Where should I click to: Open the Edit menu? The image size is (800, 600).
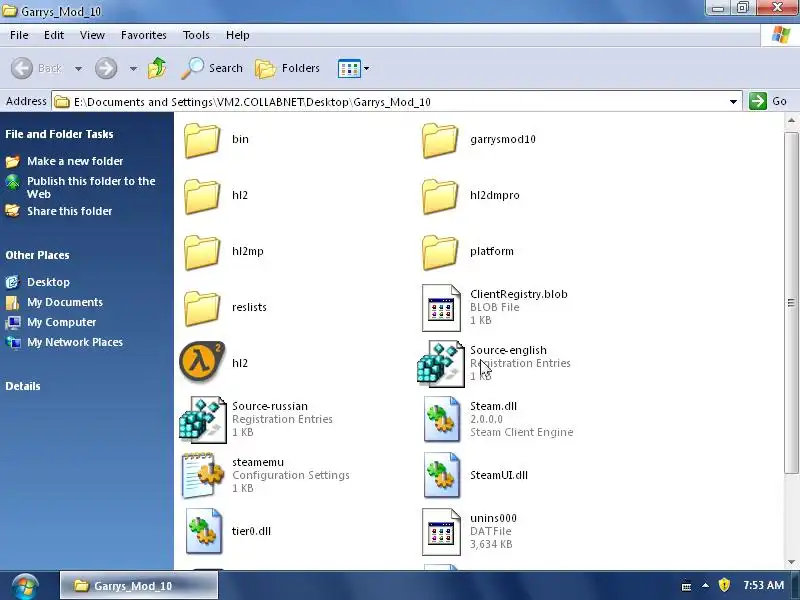pyautogui.click(x=54, y=35)
